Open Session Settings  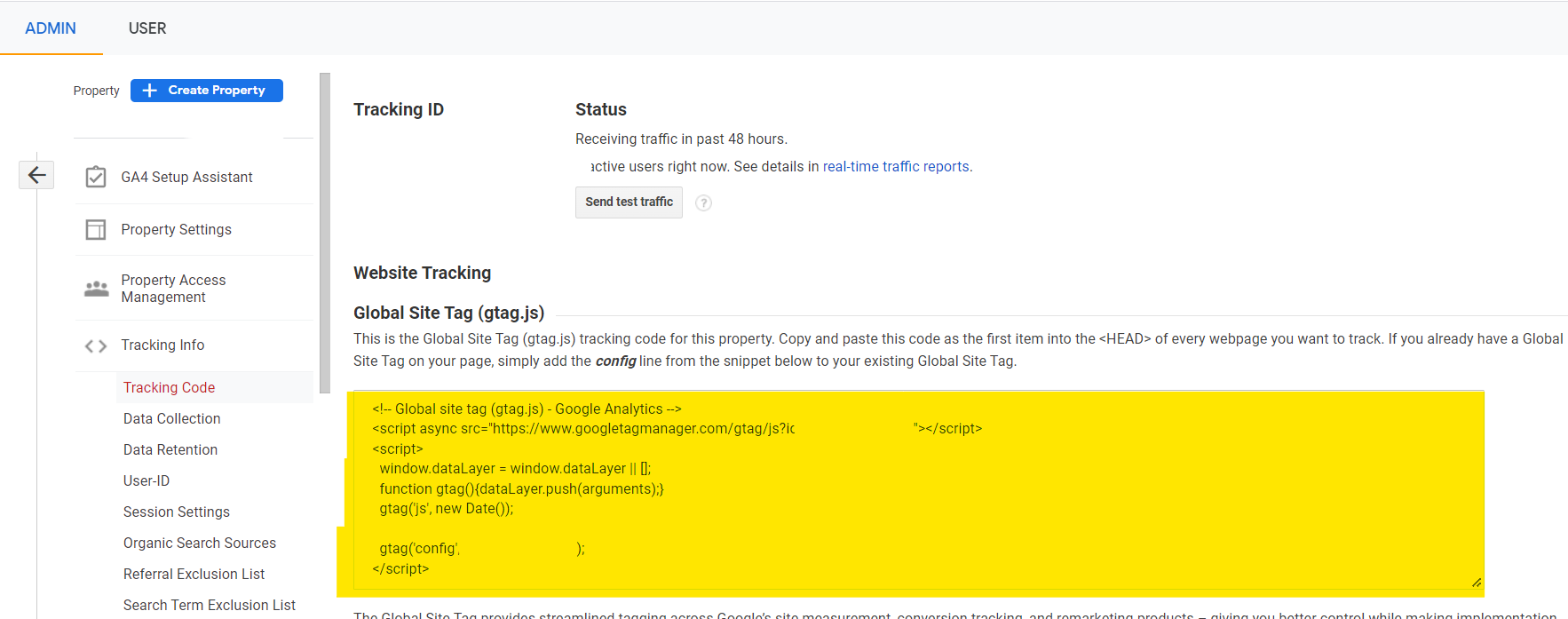(x=176, y=512)
